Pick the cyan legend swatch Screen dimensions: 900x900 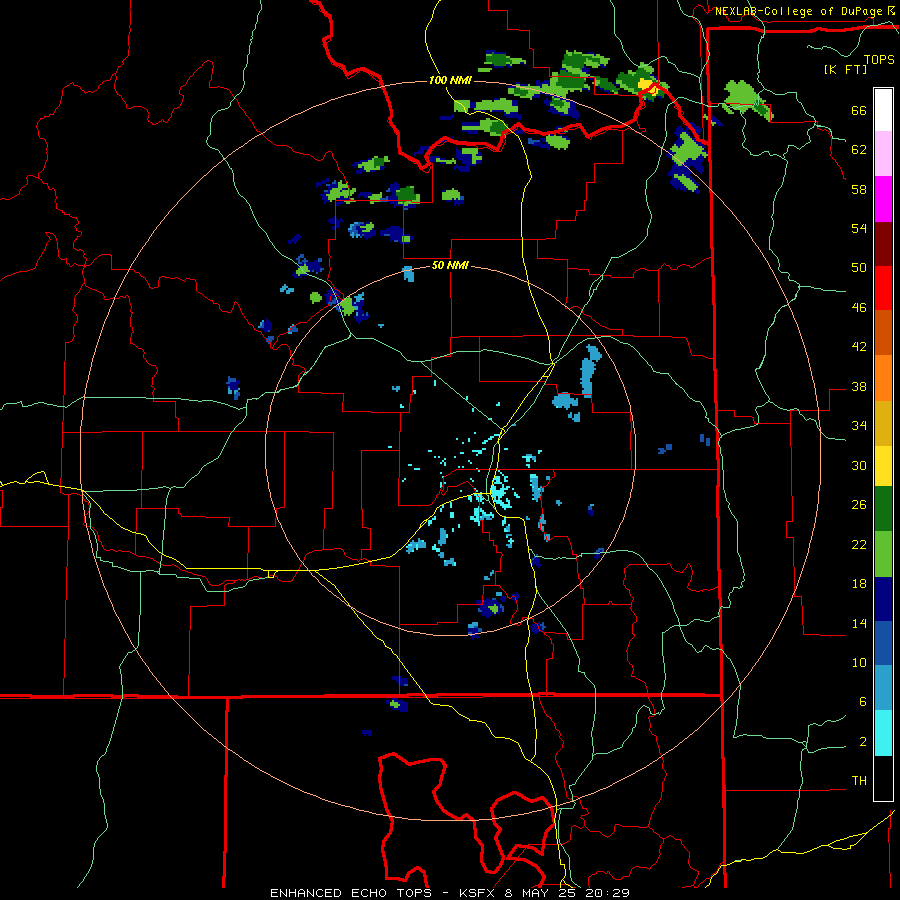[883, 733]
